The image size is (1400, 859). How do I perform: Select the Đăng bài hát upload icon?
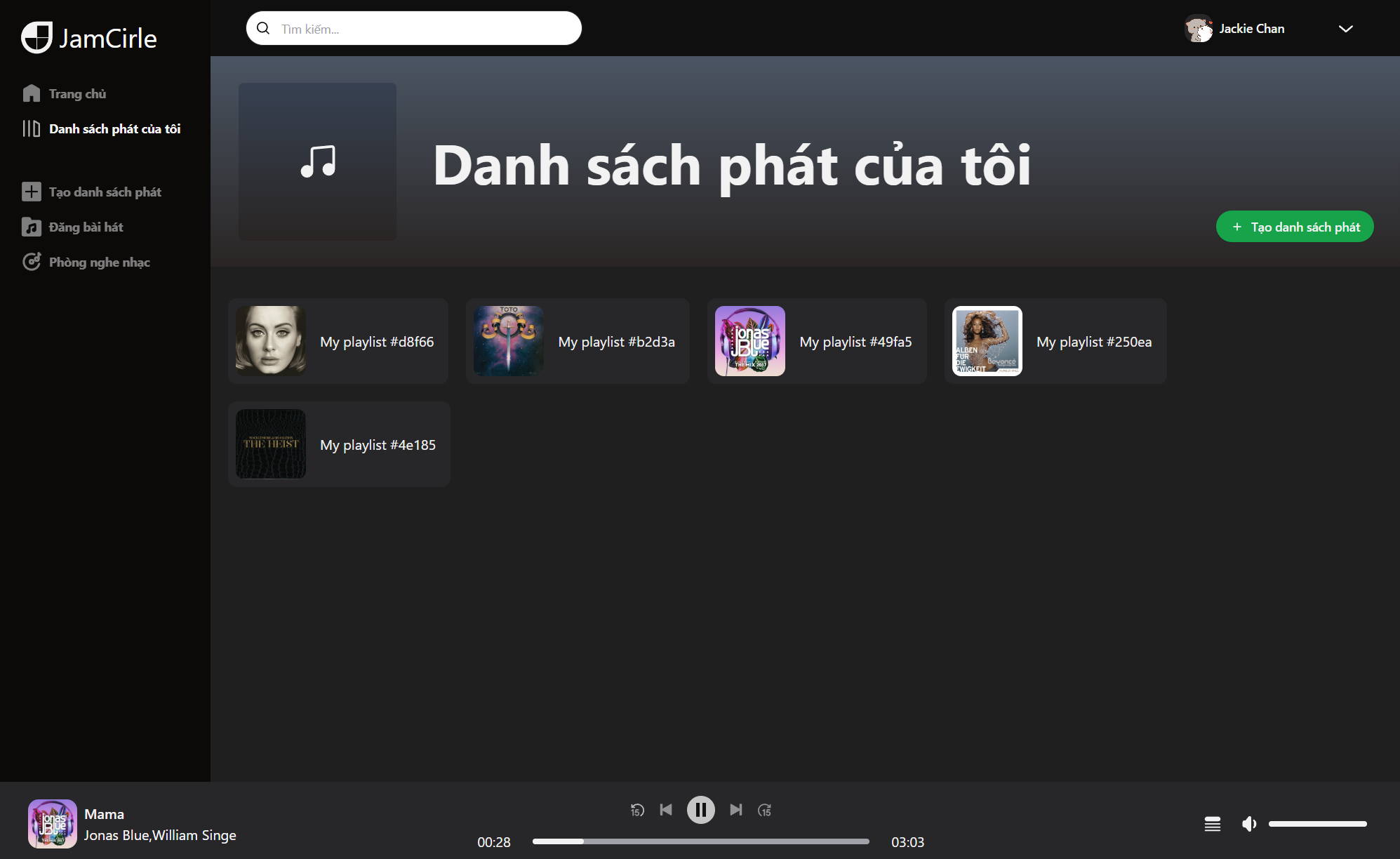pyautogui.click(x=31, y=226)
